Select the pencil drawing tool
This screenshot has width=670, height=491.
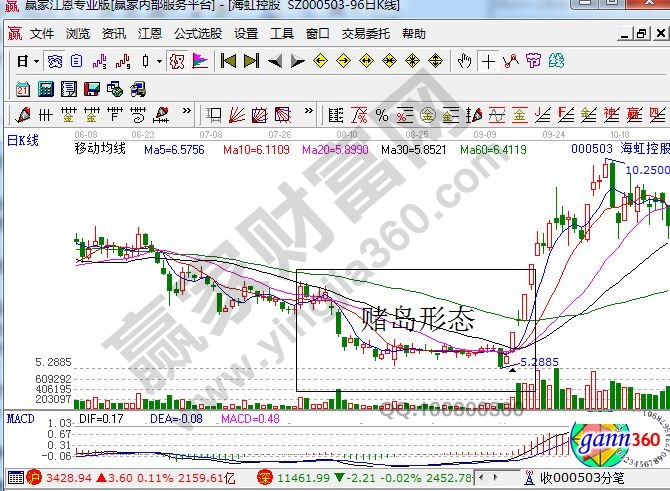coord(22,110)
